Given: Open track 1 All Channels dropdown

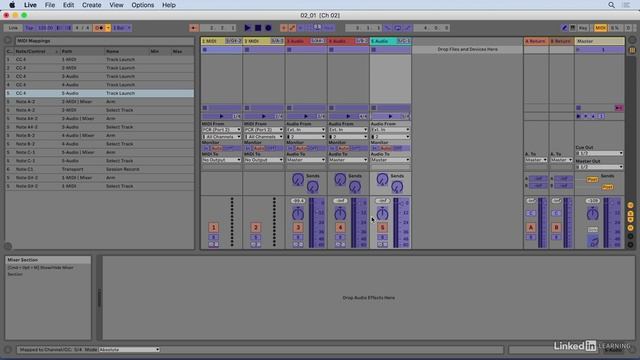Looking at the screenshot, I should pos(221,136).
